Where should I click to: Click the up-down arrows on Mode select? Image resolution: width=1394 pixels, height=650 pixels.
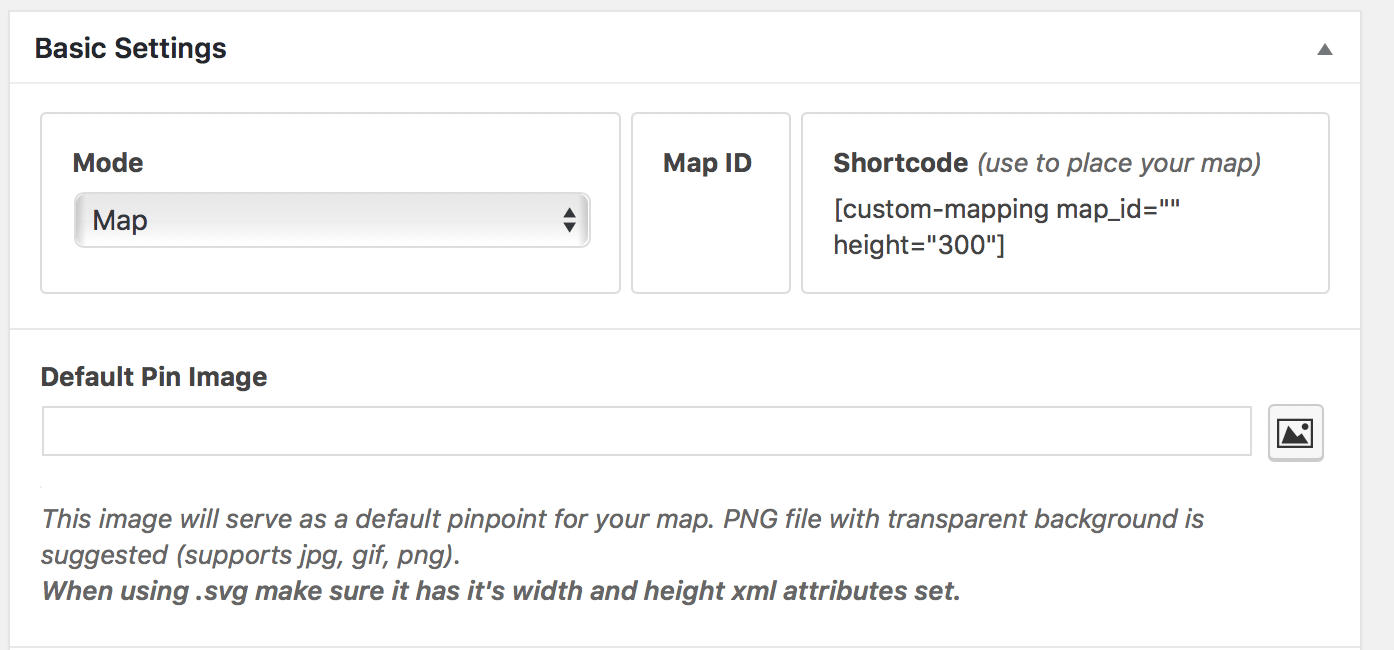(x=569, y=220)
